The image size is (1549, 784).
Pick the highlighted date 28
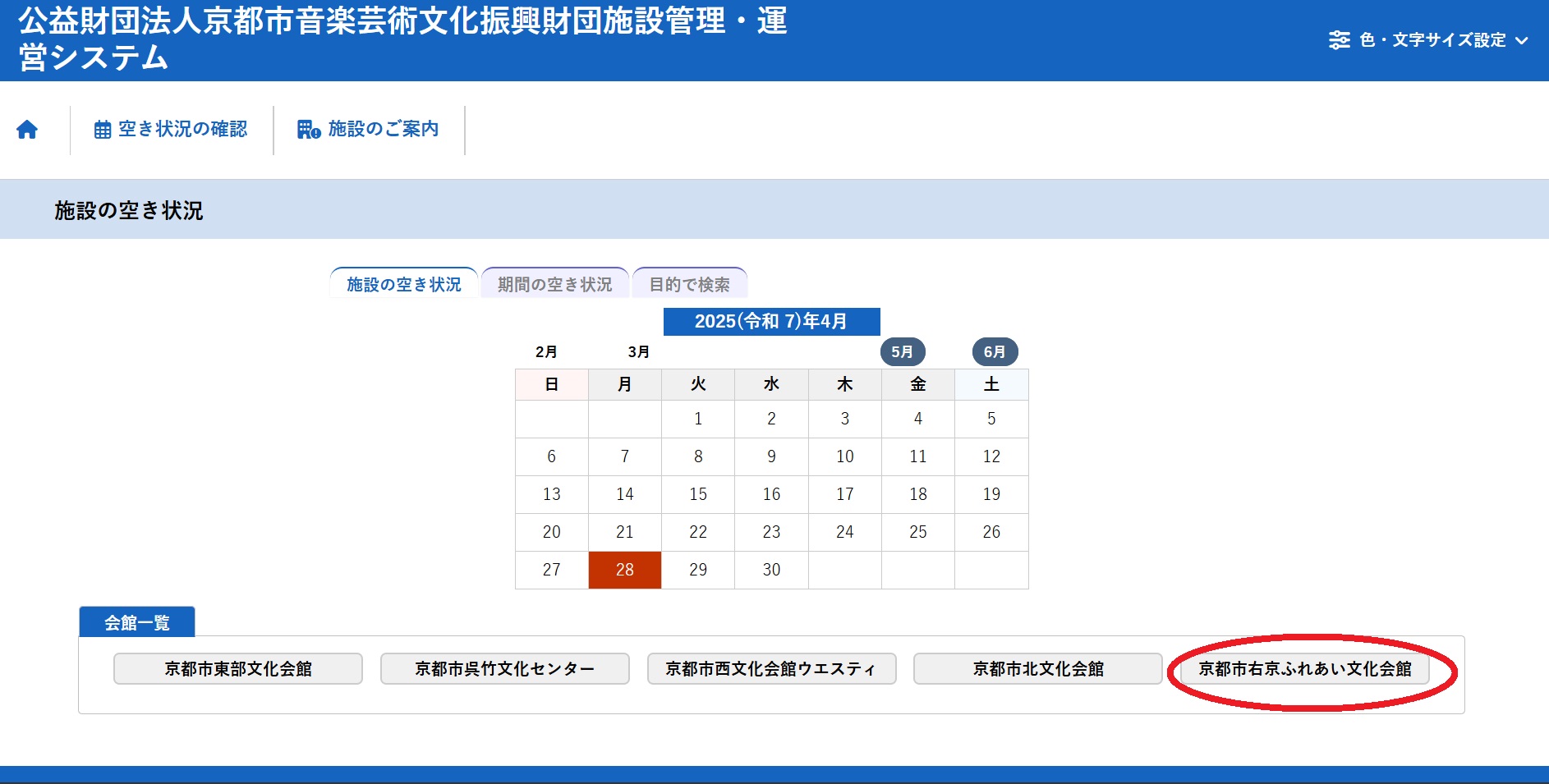tap(625, 570)
